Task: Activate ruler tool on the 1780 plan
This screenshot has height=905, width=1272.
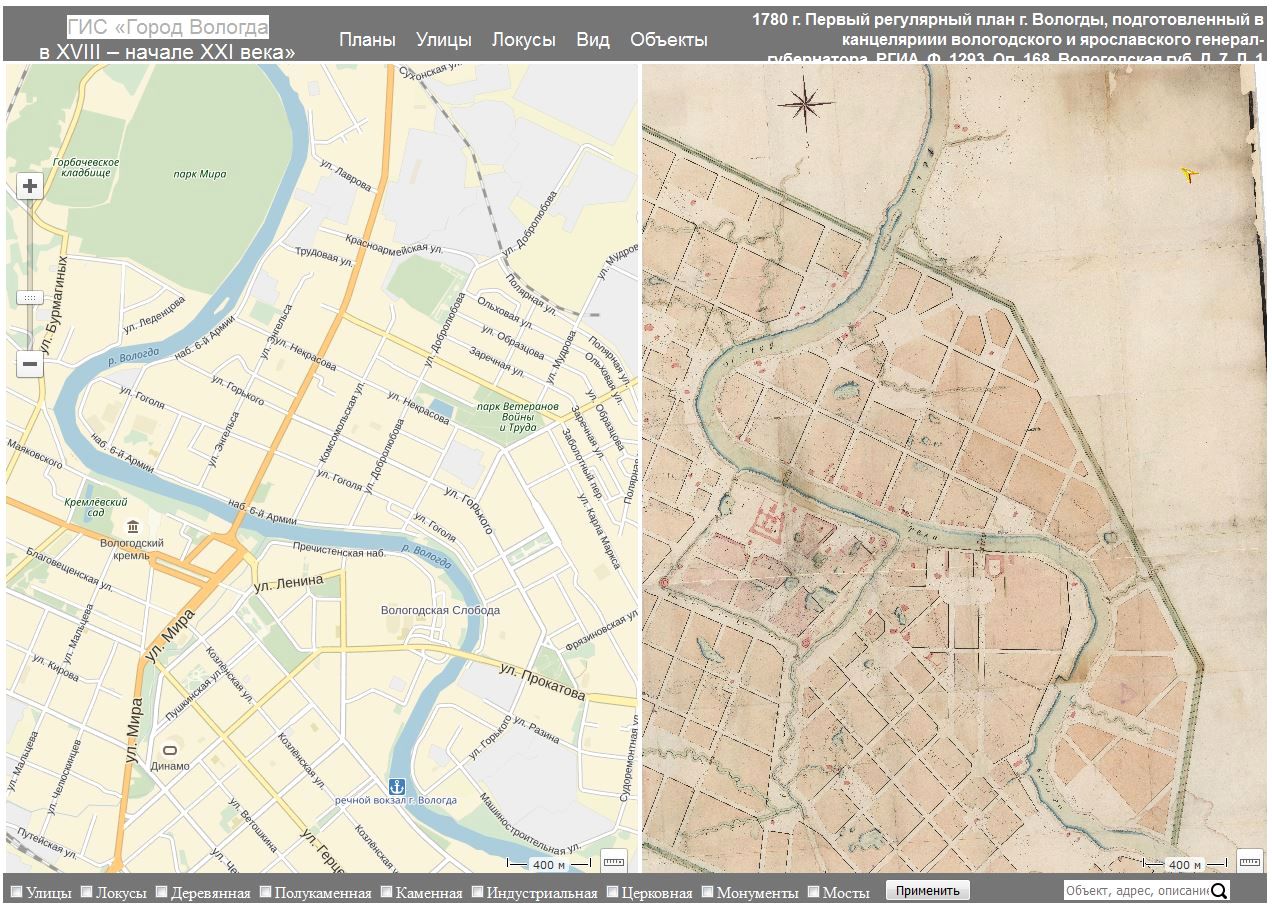Action: pos(1249,861)
